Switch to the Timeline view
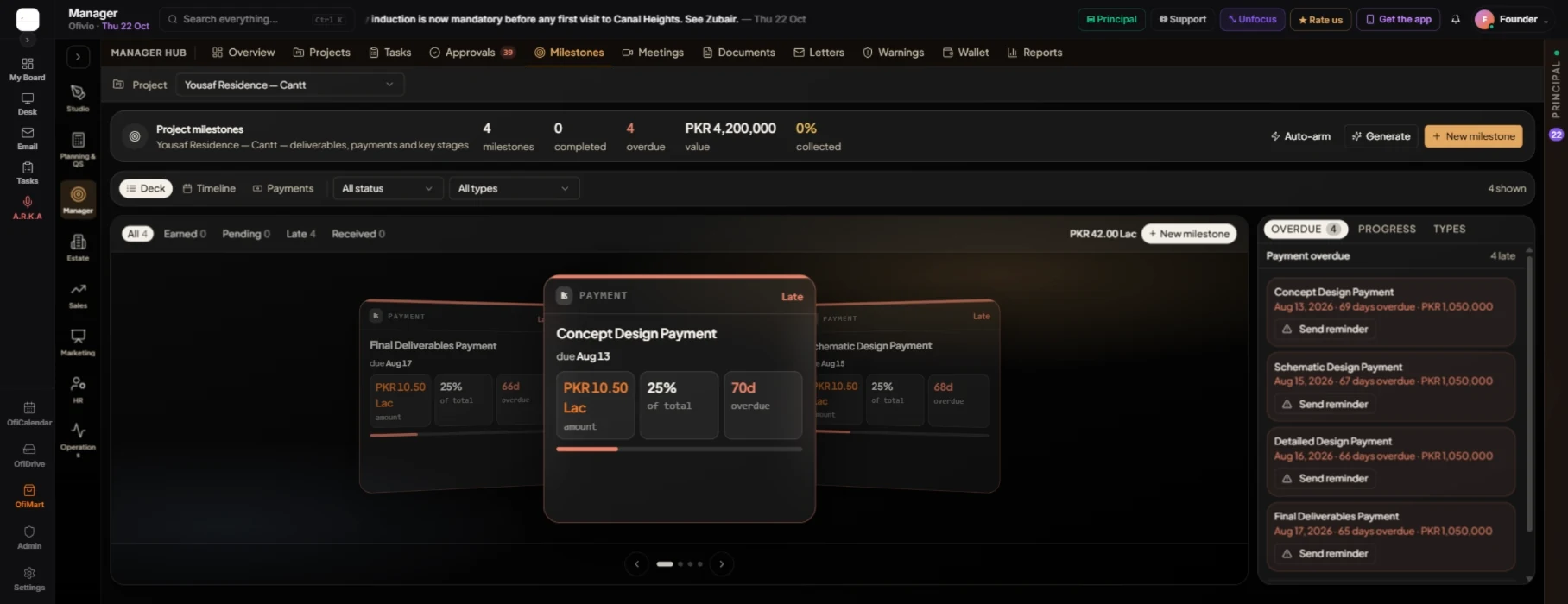This screenshot has height=604, width=1568. pos(210,188)
